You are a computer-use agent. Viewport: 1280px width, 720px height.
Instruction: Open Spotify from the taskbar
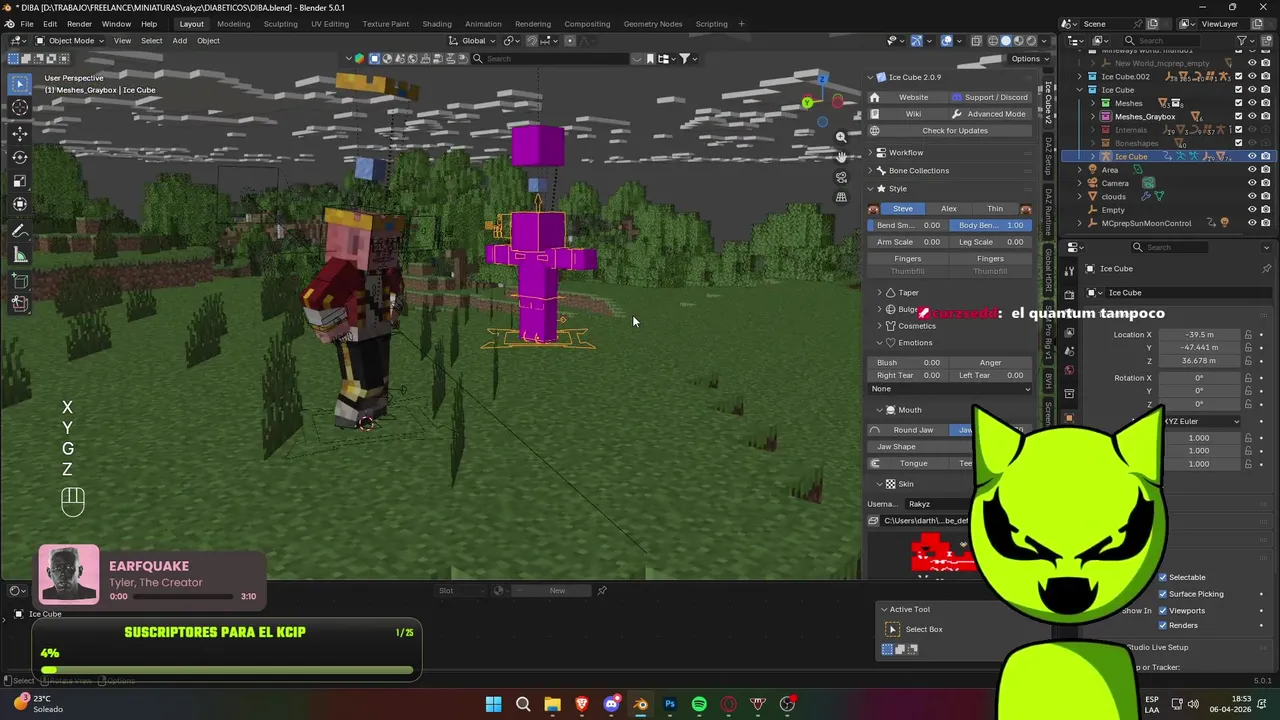(x=699, y=704)
